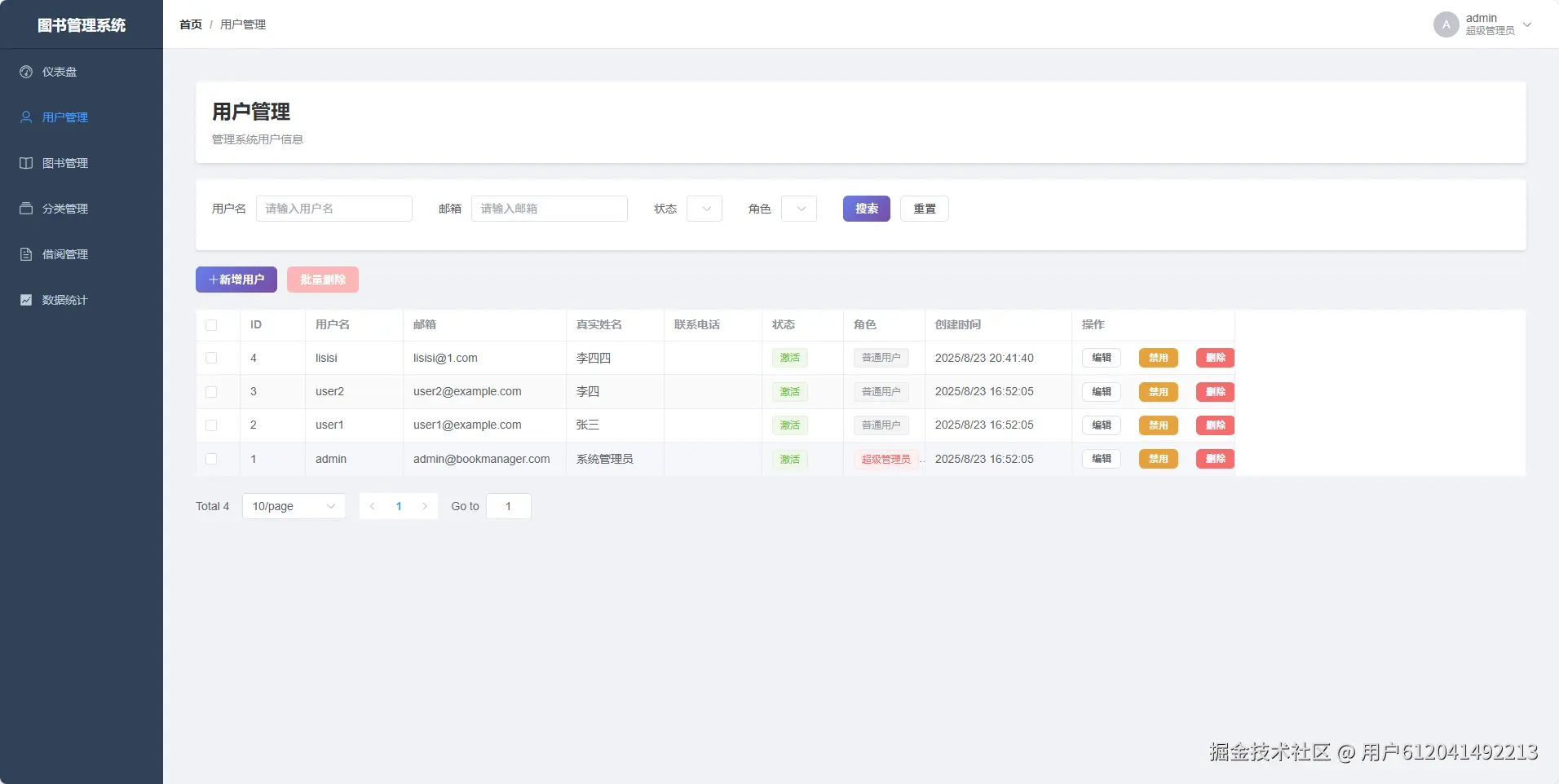Screen dimensions: 1559x784
Task: Open 数据统计 in the sidebar
Action: pyautogui.click(x=82, y=300)
